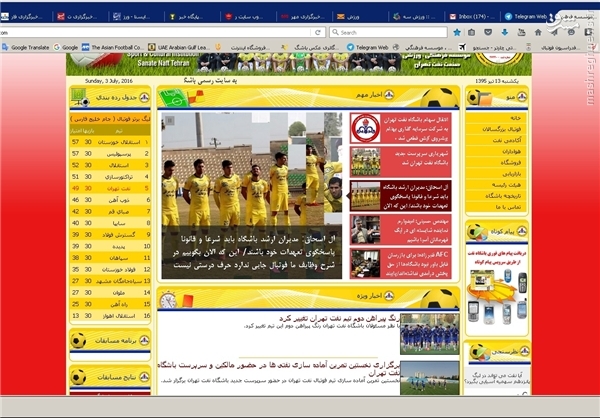
Task: Switch to the Telegram Web tab
Action: [x=526, y=16]
